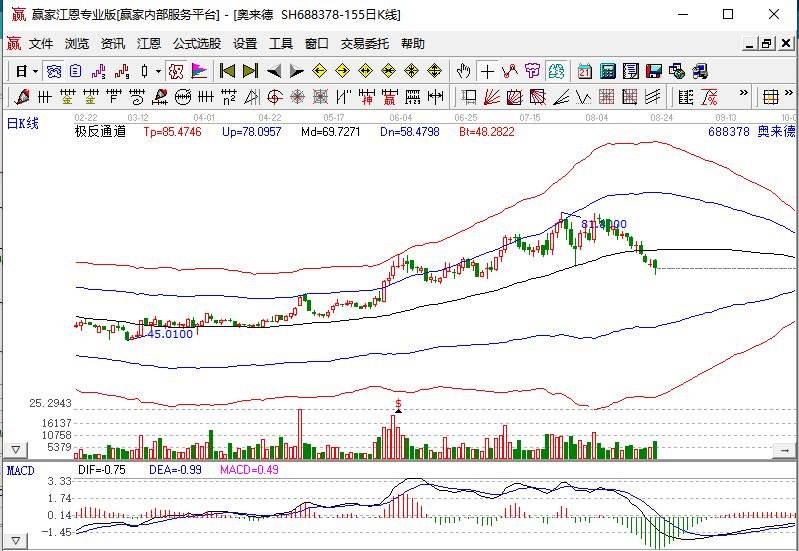The width and height of the screenshot is (799, 551).
Task: Step back with black left arrow
Action: click(274, 71)
